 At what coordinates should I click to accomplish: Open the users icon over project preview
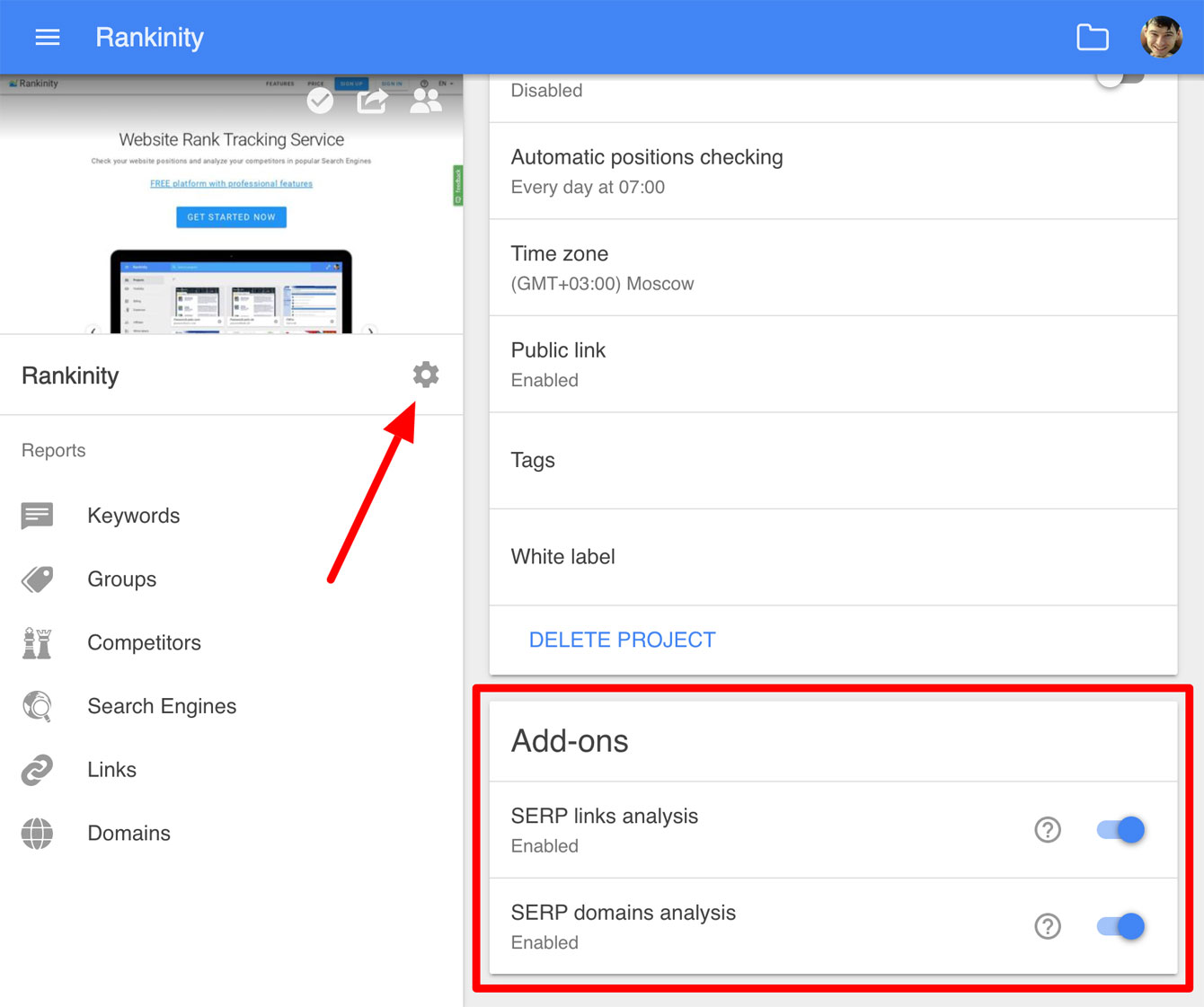(426, 101)
